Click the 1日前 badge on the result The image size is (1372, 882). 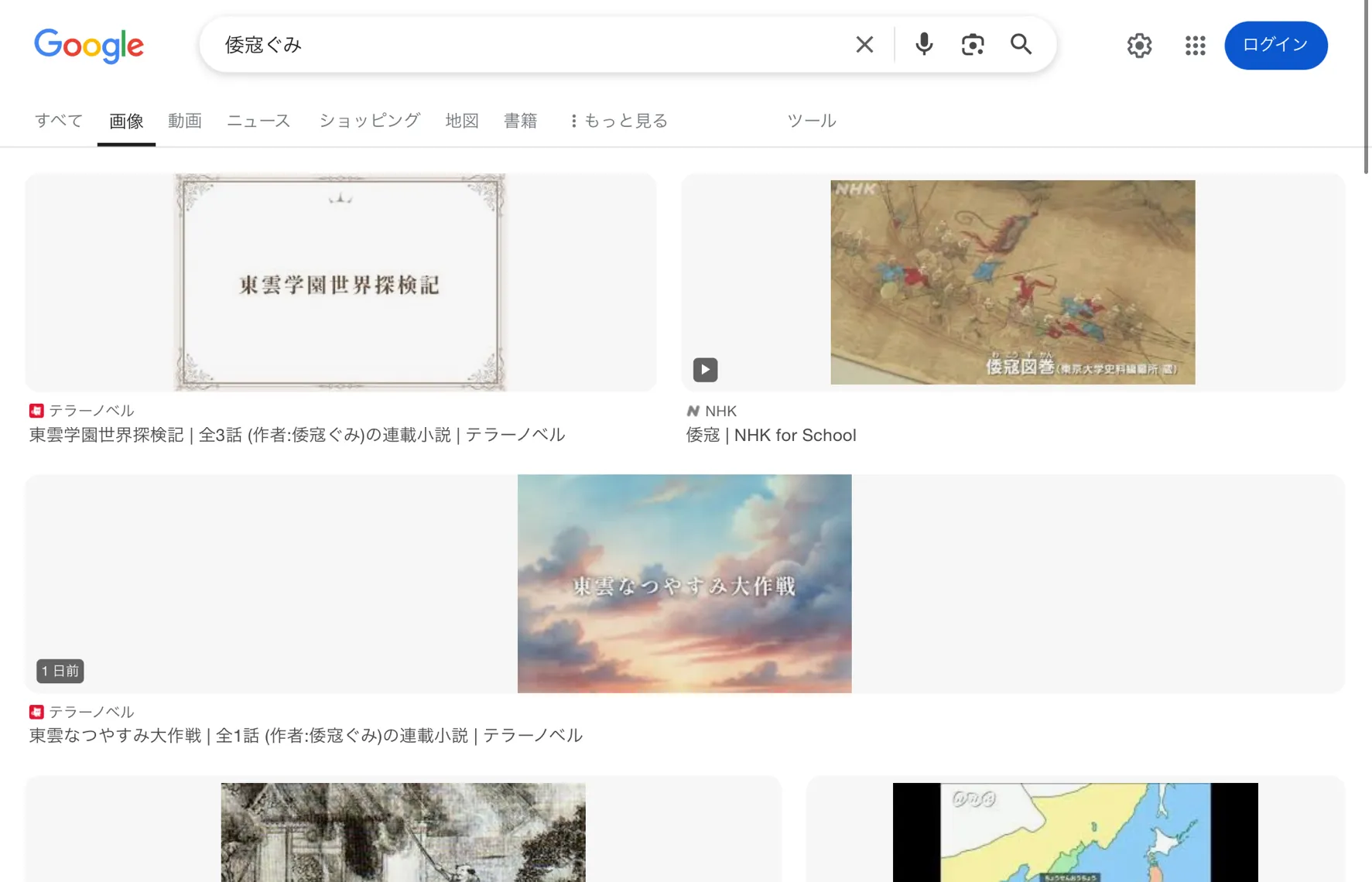(x=60, y=671)
